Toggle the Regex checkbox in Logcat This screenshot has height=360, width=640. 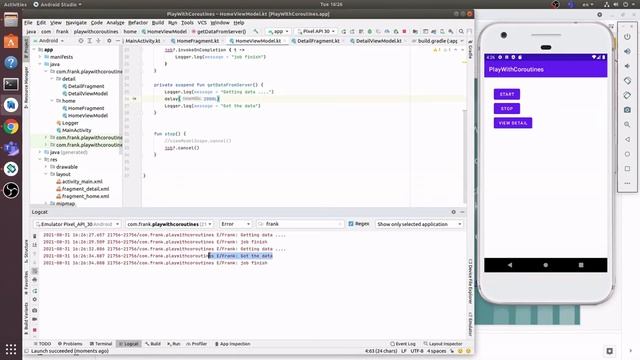click(x=351, y=224)
